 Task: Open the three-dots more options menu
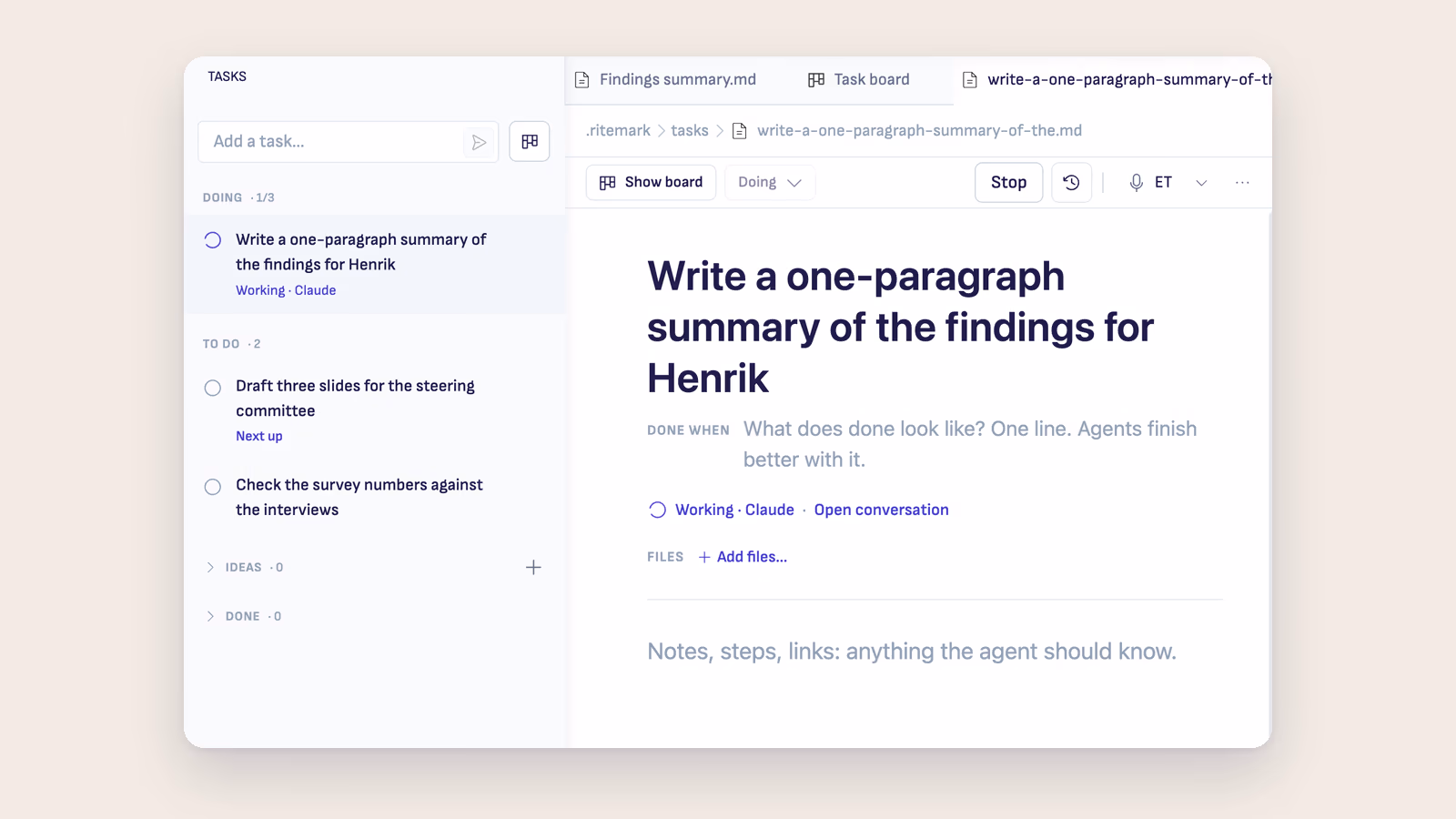(x=1242, y=182)
